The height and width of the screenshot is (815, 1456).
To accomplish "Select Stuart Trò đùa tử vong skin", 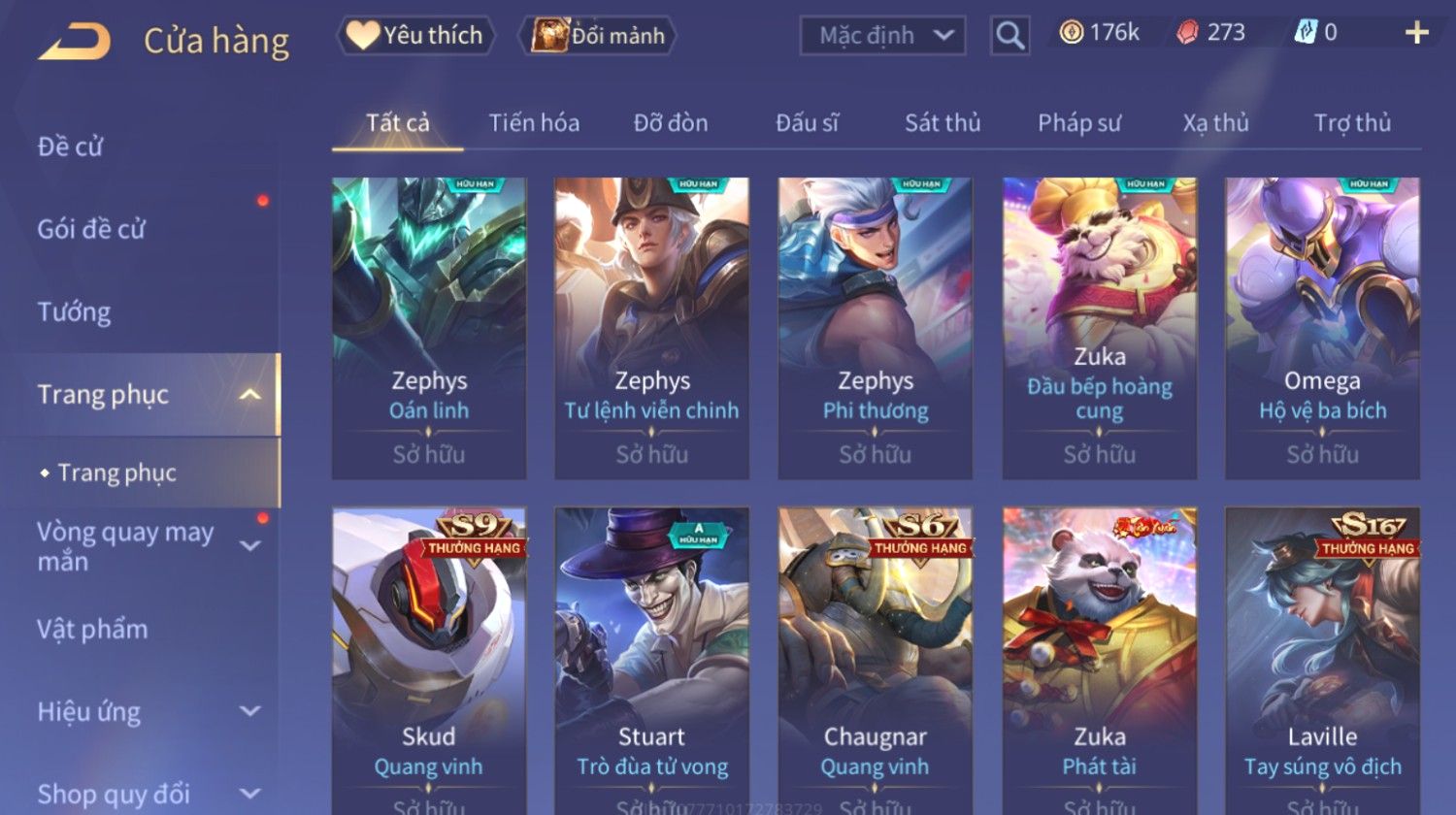I will (x=651, y=660).
